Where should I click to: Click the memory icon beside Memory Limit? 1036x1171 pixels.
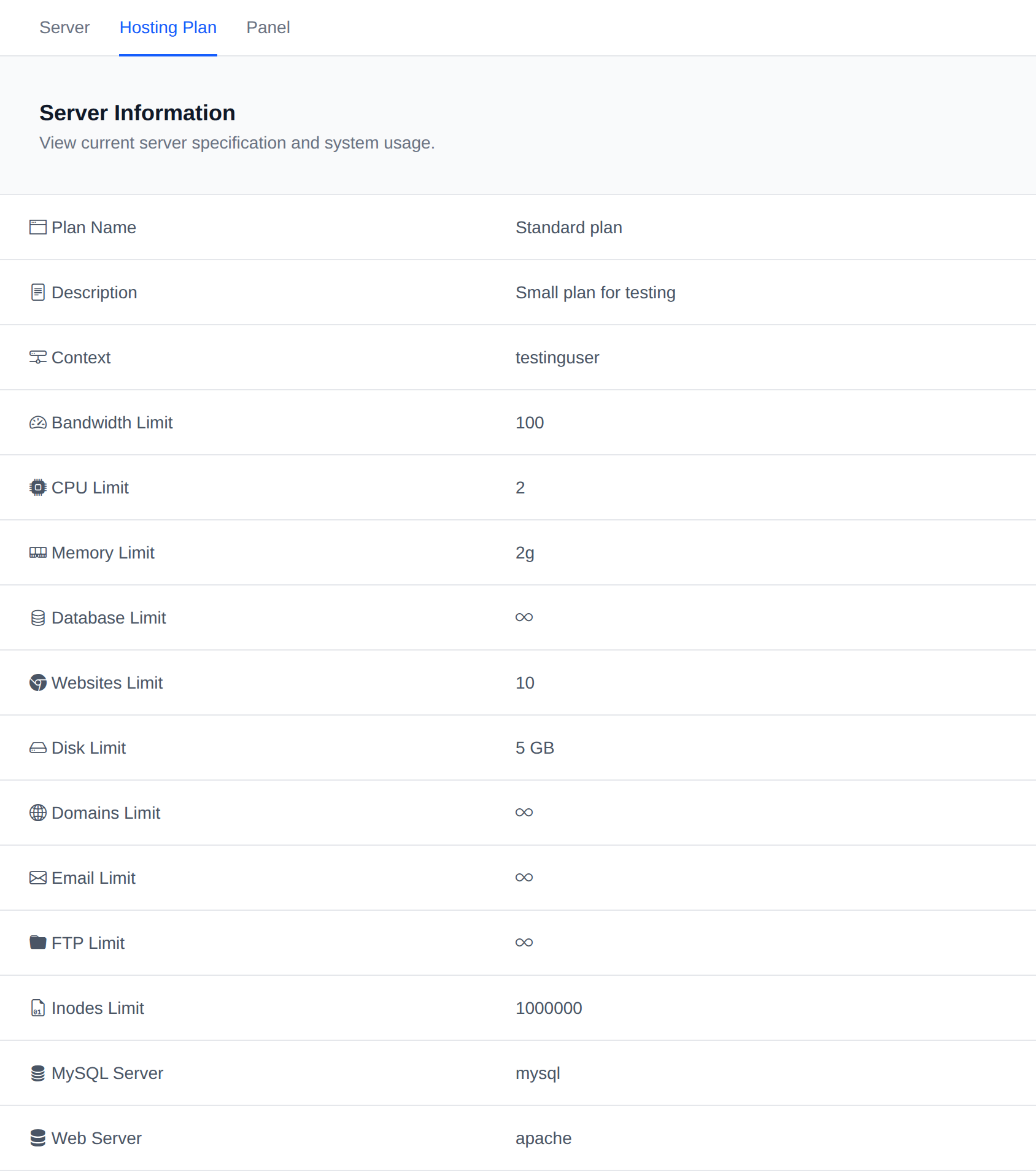pyautogui.click(x=38, y=552)
